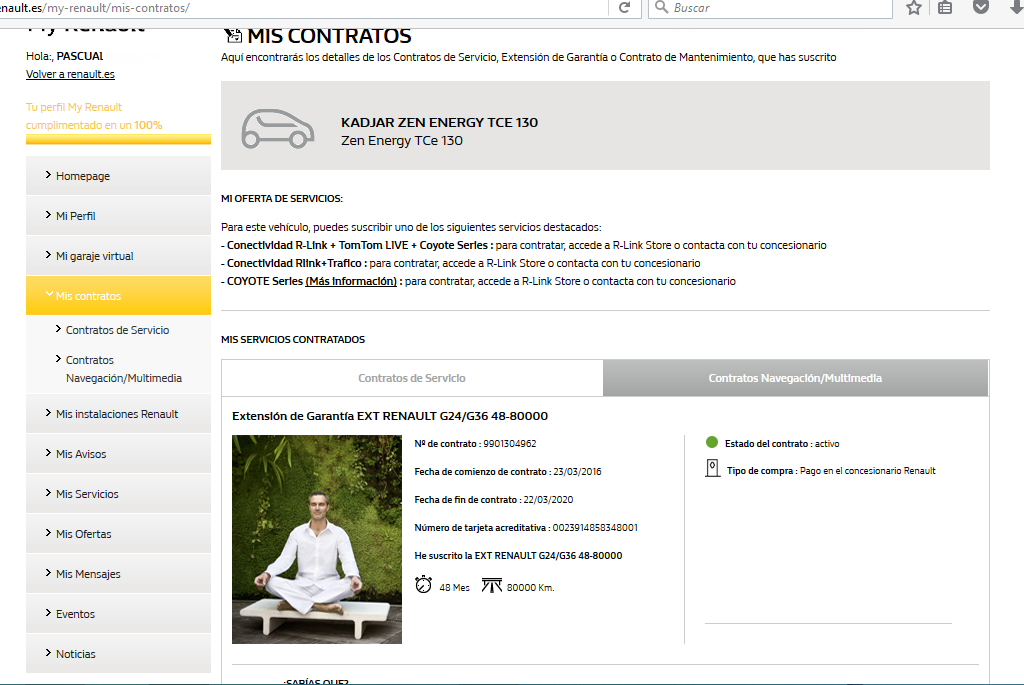Viewport: 1024px width, 685px height.
Task: Open Mis Mensajes menu item
Action: click(118, 574)
